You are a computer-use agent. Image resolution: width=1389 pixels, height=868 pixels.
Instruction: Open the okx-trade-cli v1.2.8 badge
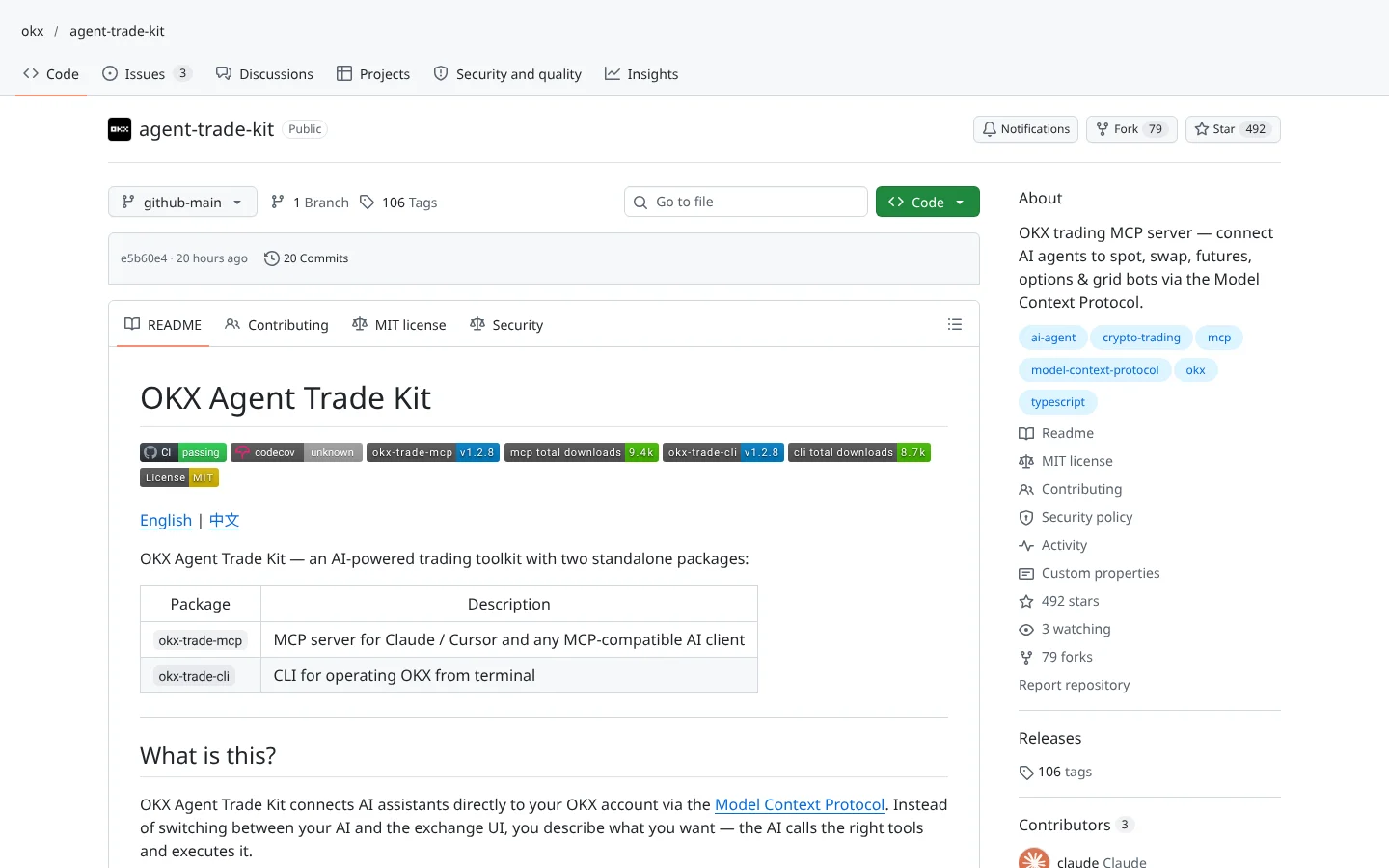click(x=723, y=452)
